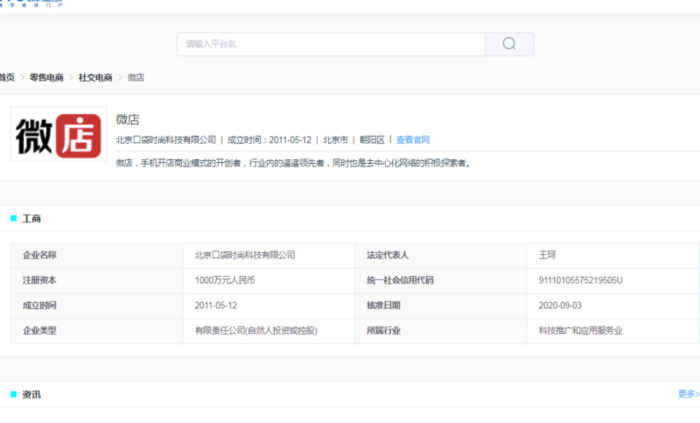Viewport: 700px width, 423px height.
Task: Click 成立时间 table label
Action: click(x=40, y=306)
